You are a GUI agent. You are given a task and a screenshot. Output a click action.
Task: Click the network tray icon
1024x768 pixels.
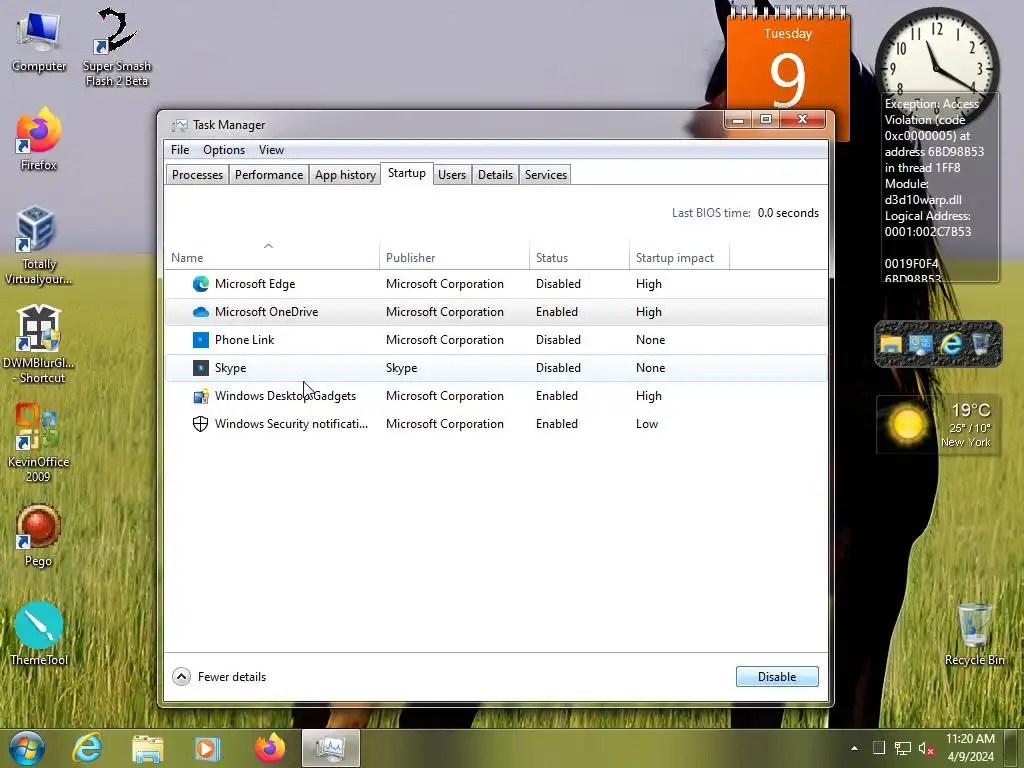pyautogui.click(x=903, y=748)
